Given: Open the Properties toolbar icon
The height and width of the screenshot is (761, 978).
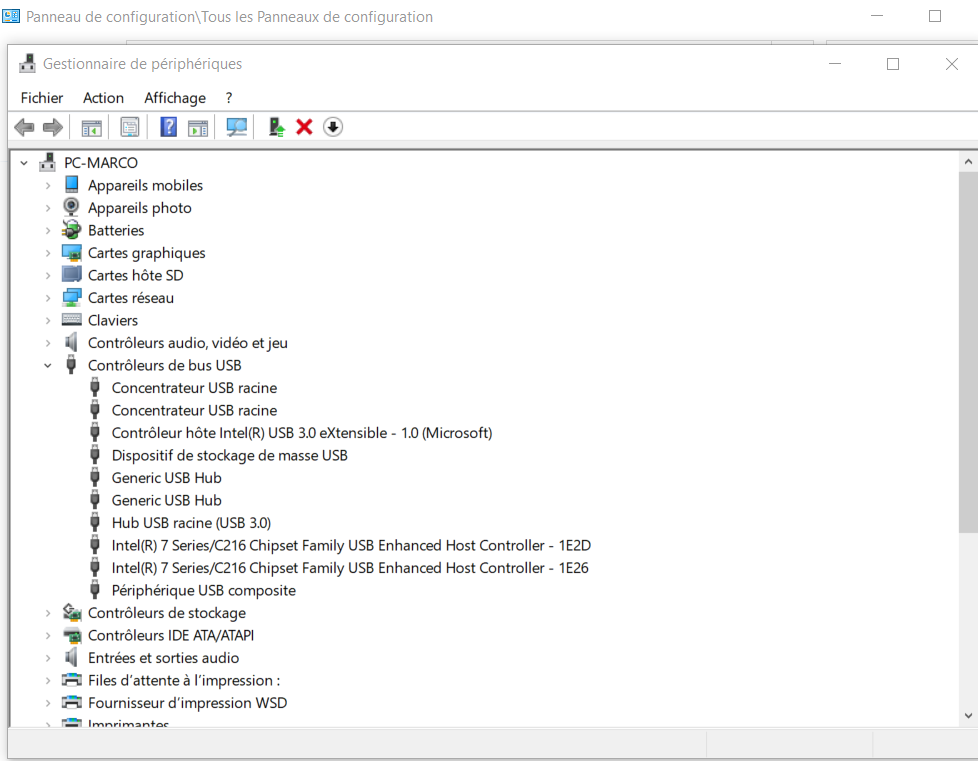Looking at the screenshot, I should point(130,127).
